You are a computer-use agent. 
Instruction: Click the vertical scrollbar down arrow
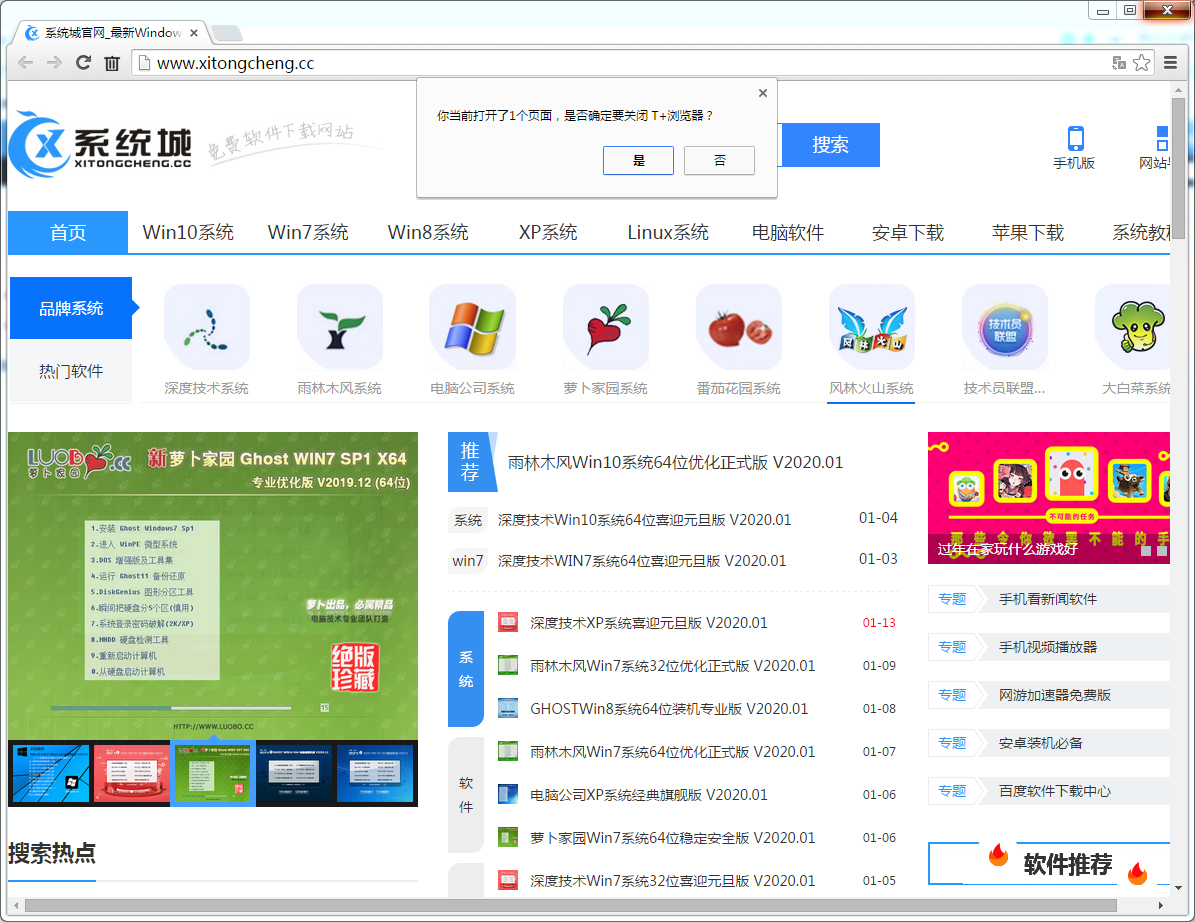pos(1178,888)
